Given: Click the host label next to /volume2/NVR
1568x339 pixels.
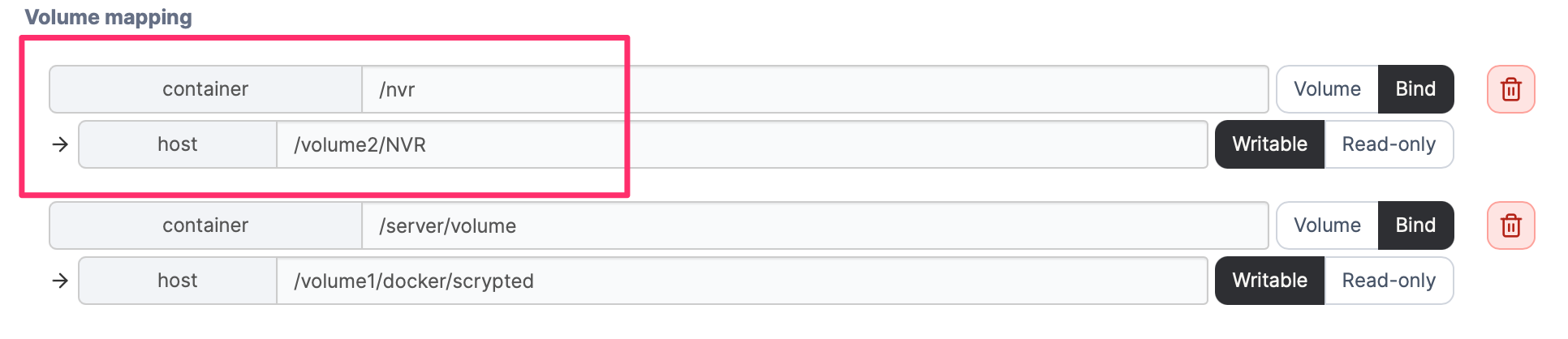Looking at the screenshot, I should [178, 144].
